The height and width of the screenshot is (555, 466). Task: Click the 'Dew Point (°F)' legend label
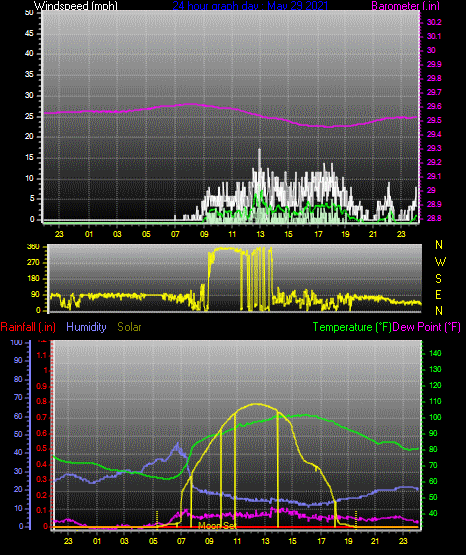(426, 327)
